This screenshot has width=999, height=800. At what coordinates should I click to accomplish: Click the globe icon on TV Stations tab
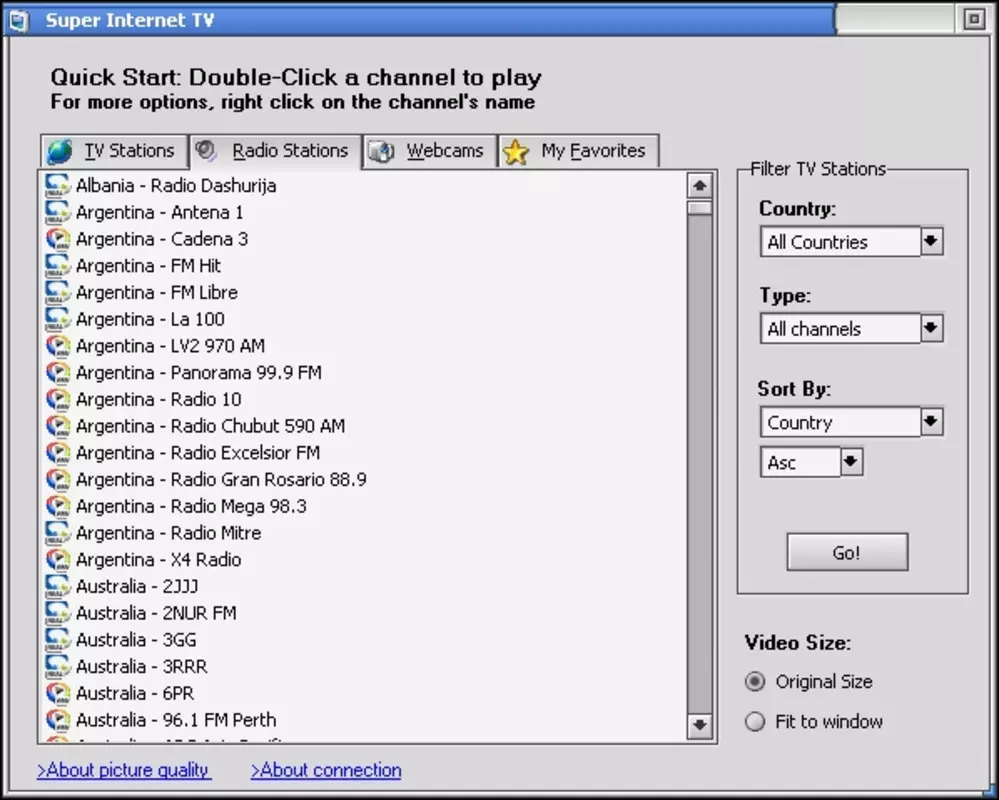[60, 152]
